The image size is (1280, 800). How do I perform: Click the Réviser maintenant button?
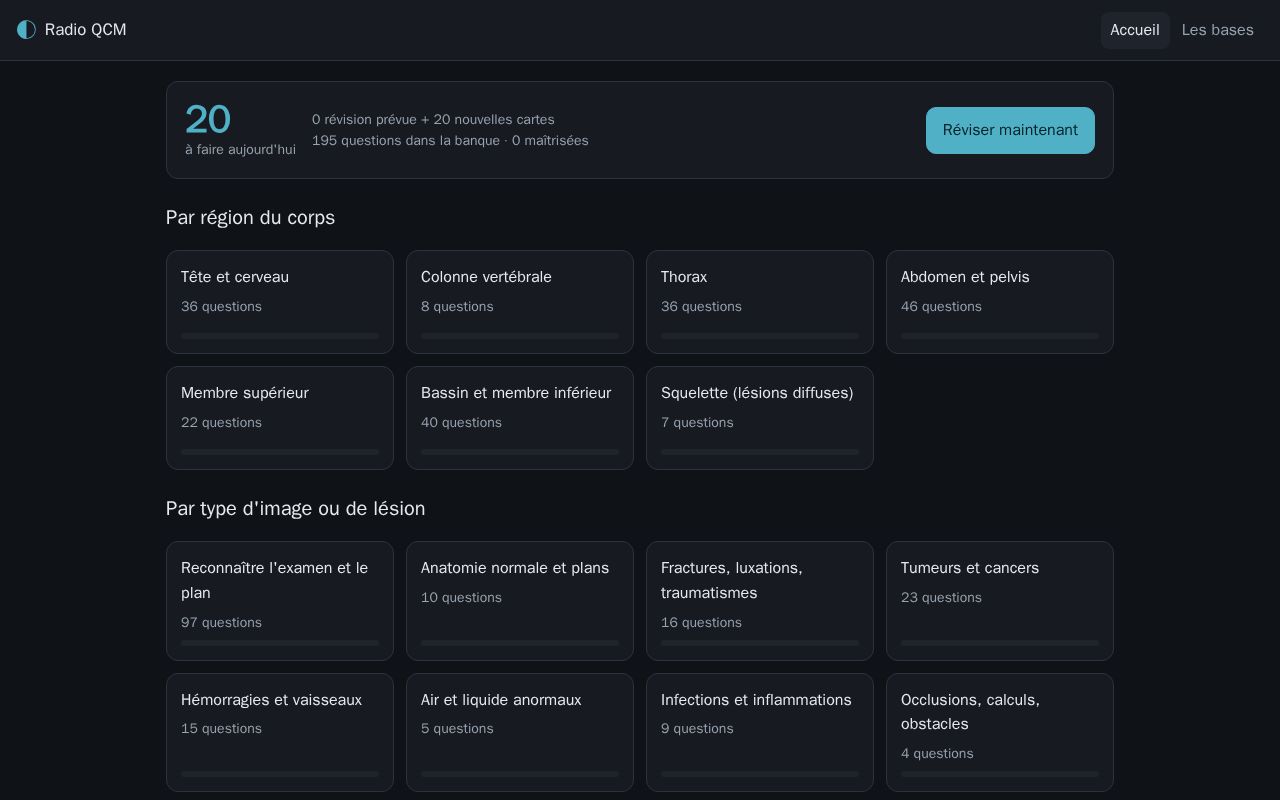(1010, 130)
